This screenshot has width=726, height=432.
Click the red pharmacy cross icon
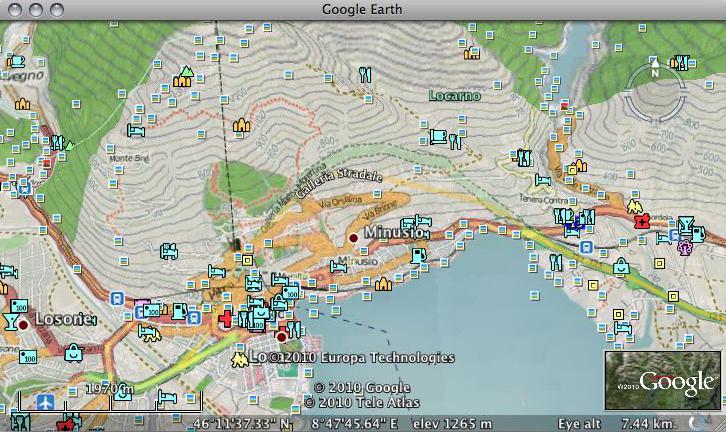[642, 221]
